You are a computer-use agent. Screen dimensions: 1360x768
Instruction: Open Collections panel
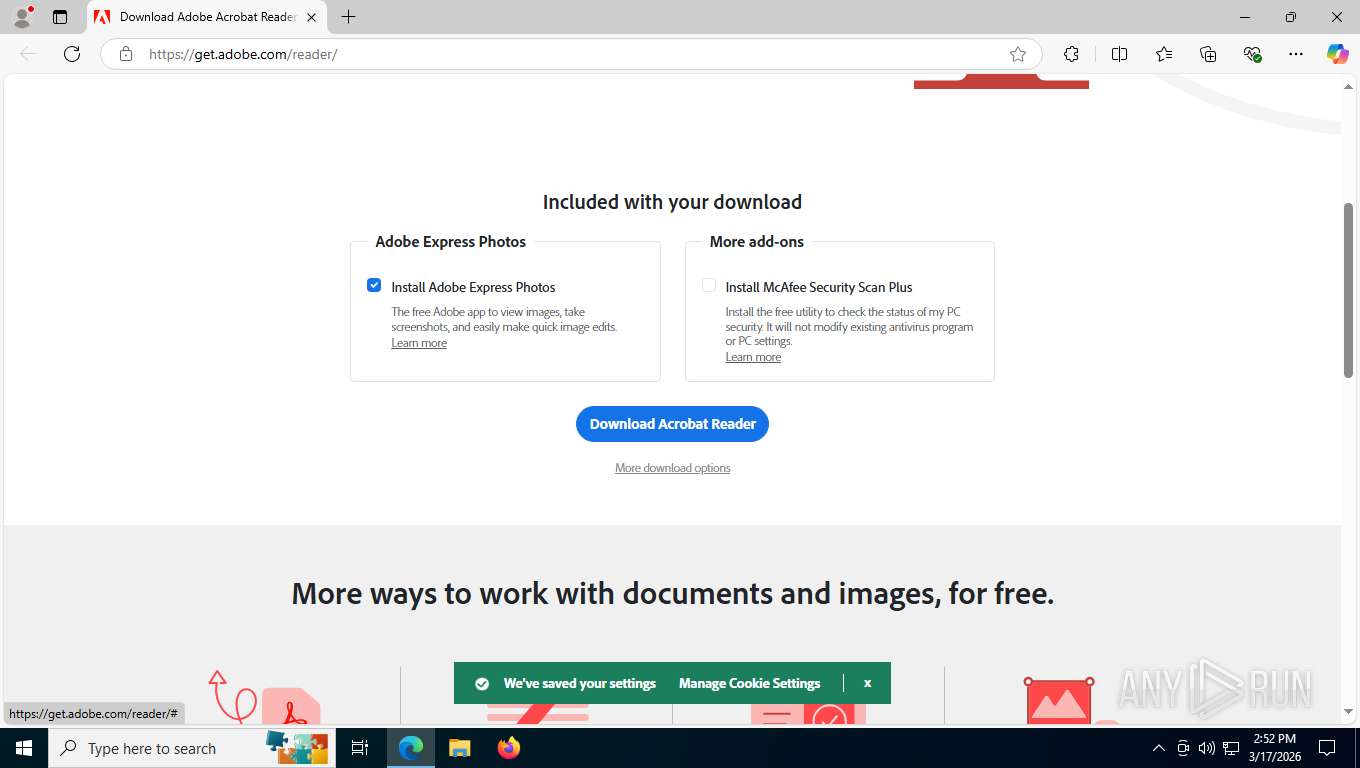[x=1208, y=54]
